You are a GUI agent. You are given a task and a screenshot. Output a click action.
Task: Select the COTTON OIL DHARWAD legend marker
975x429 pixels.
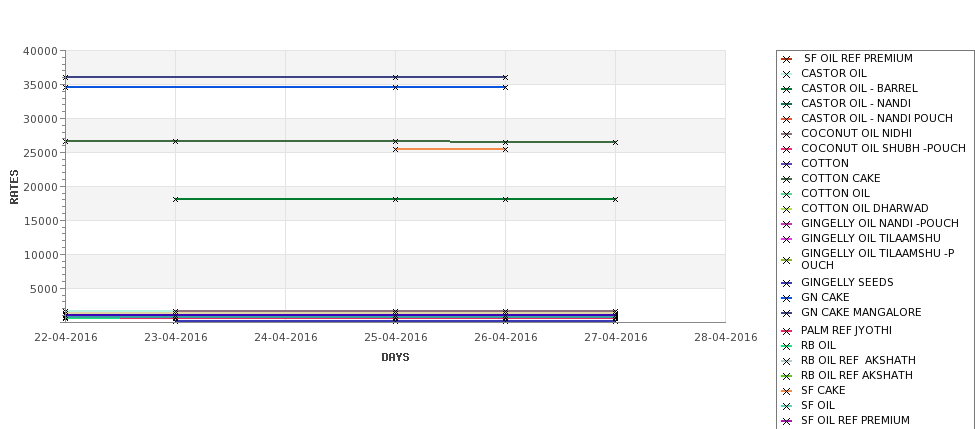pos(786,209)
